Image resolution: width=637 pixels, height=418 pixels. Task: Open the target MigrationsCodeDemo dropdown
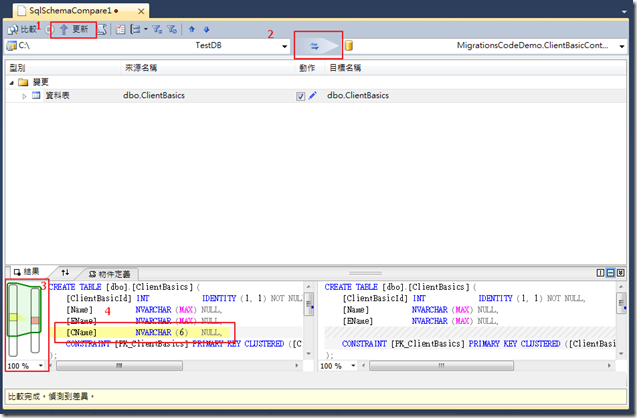point(622,46)
